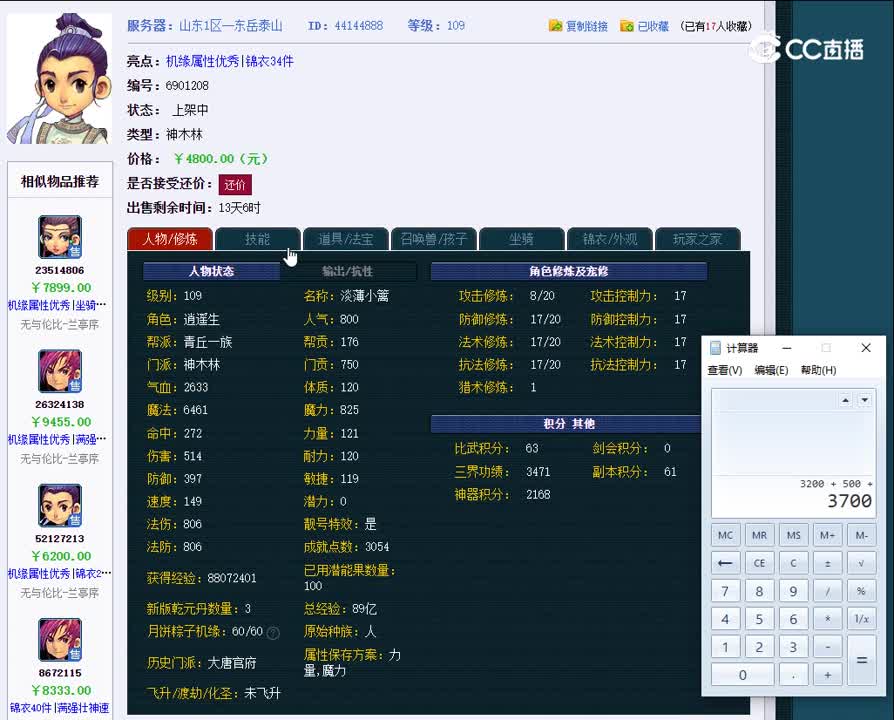This screenshot has width=894, height=720.
Task: Click the favorited folder icon beside 已收藏
Action: (627, 26)
